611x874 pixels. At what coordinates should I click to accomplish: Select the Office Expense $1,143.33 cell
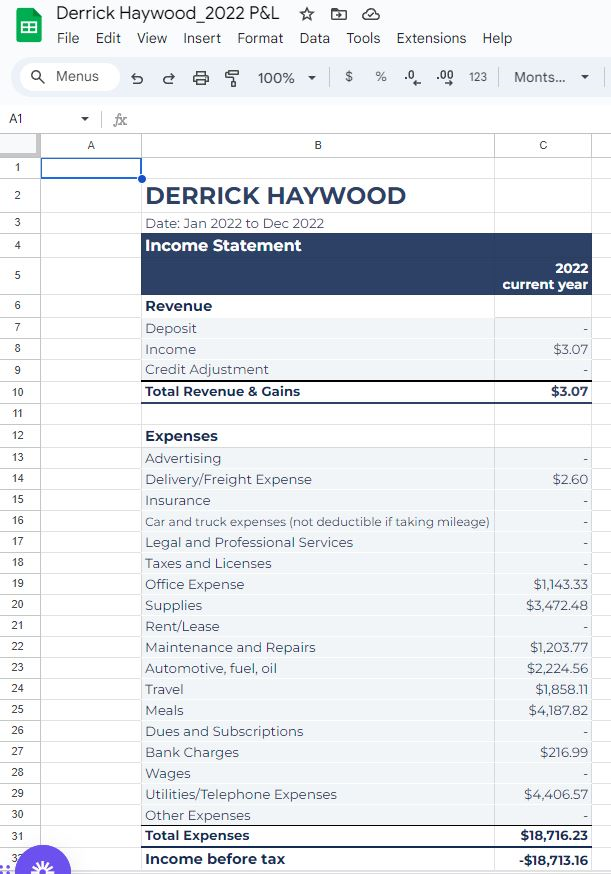(x=543, y=584)
